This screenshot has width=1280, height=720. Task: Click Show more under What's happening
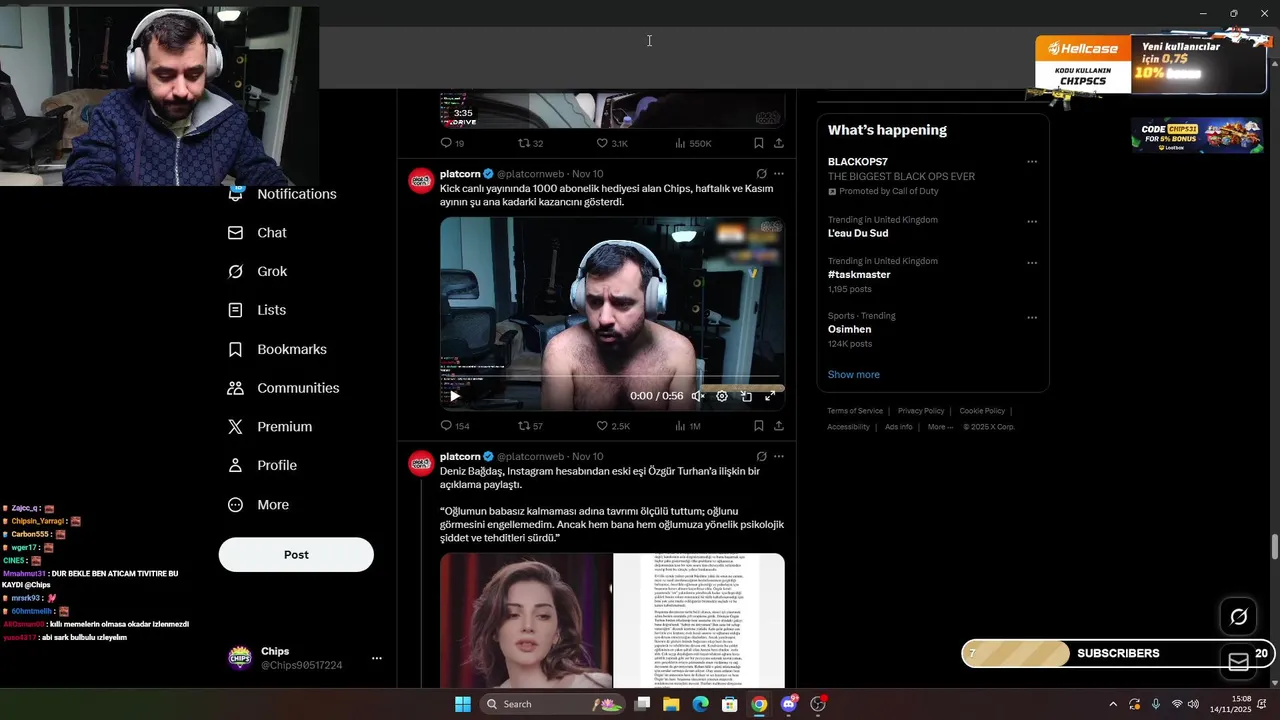pyautogui.click(x=854, y=375)
